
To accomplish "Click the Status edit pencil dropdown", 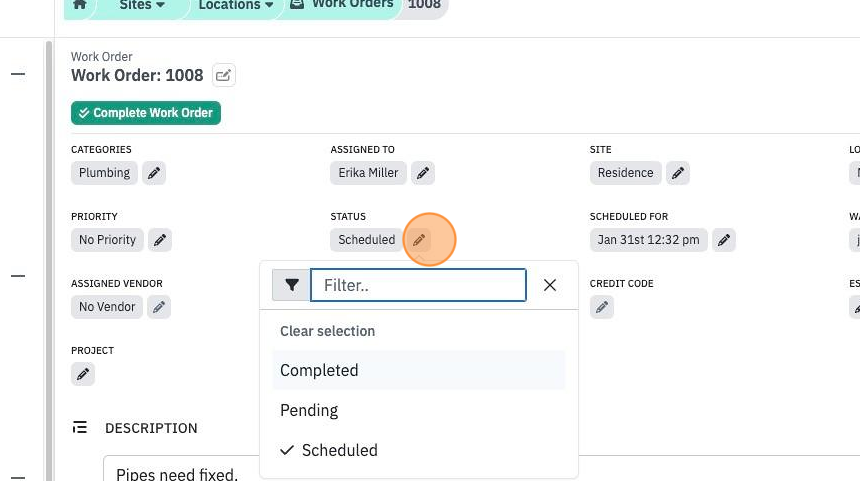I will pyautogui.click(x=419, y=240).
